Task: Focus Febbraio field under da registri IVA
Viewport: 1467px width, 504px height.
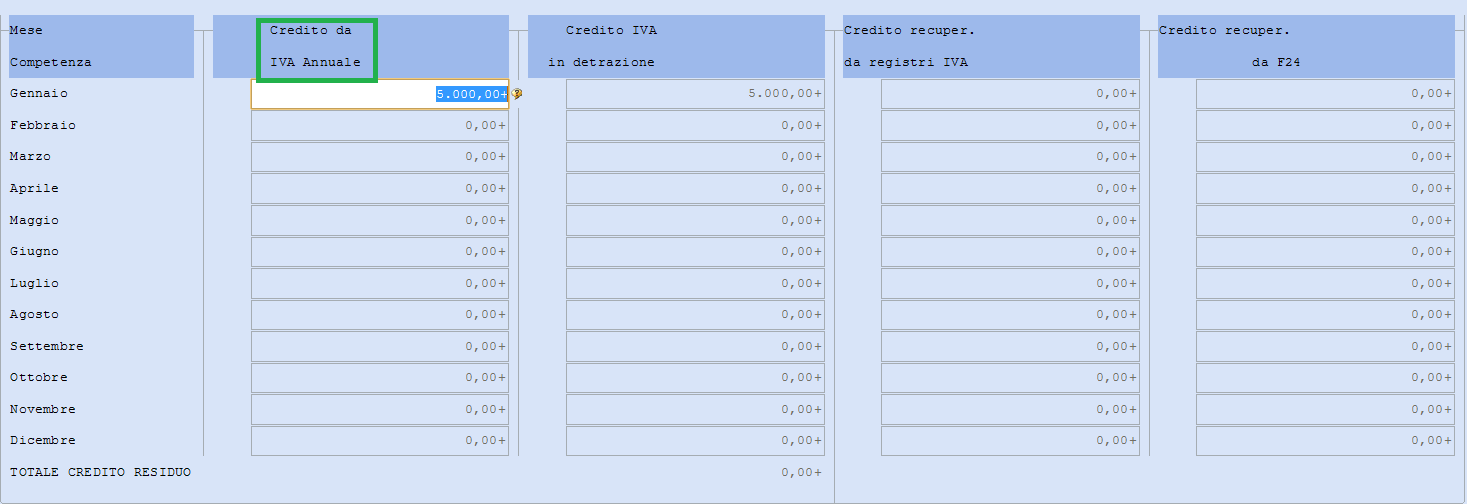Action: click(1010, 125)
